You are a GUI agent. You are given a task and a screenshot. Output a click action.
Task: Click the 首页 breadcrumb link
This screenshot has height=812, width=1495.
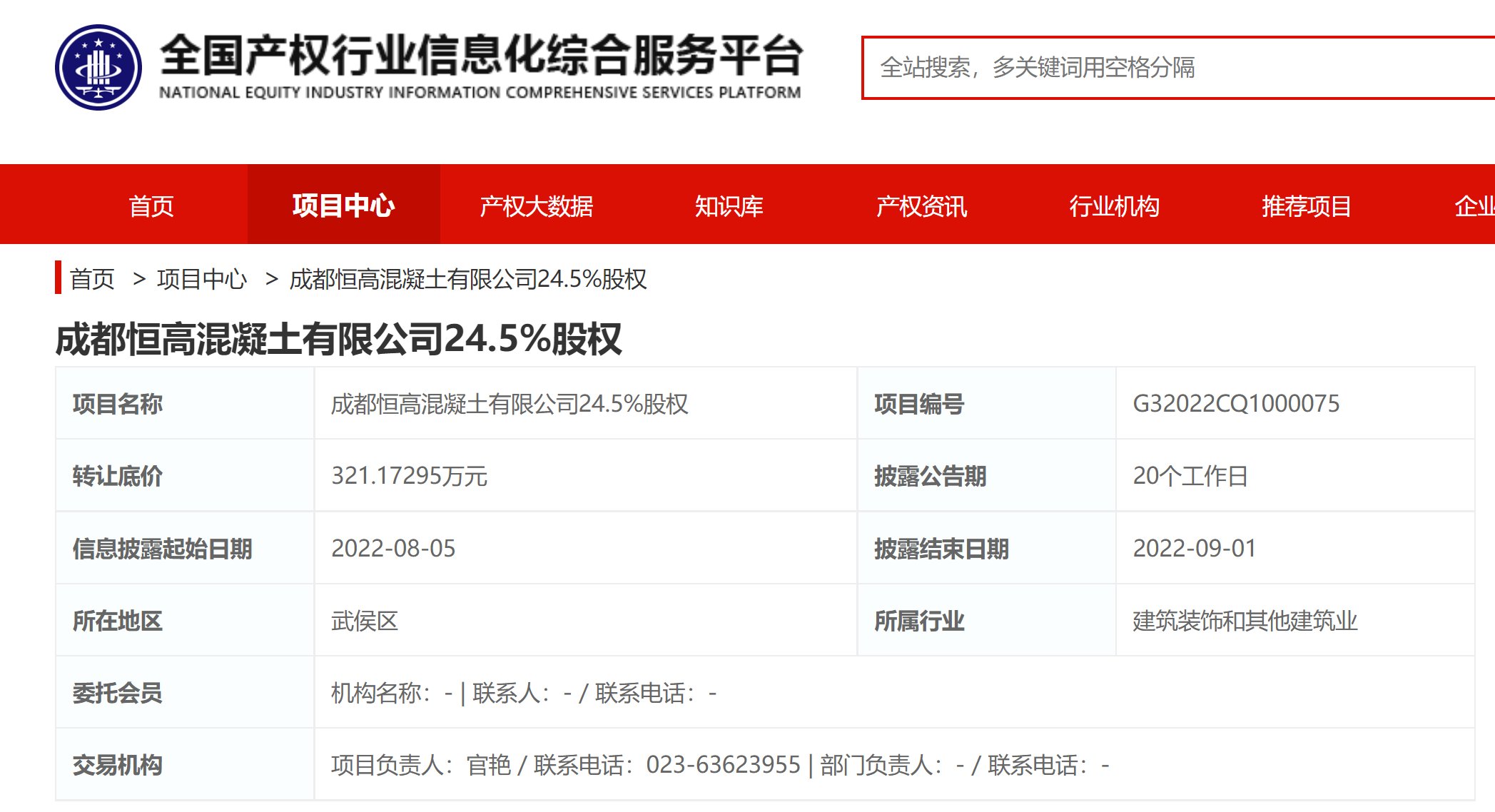tap(92, 279)
